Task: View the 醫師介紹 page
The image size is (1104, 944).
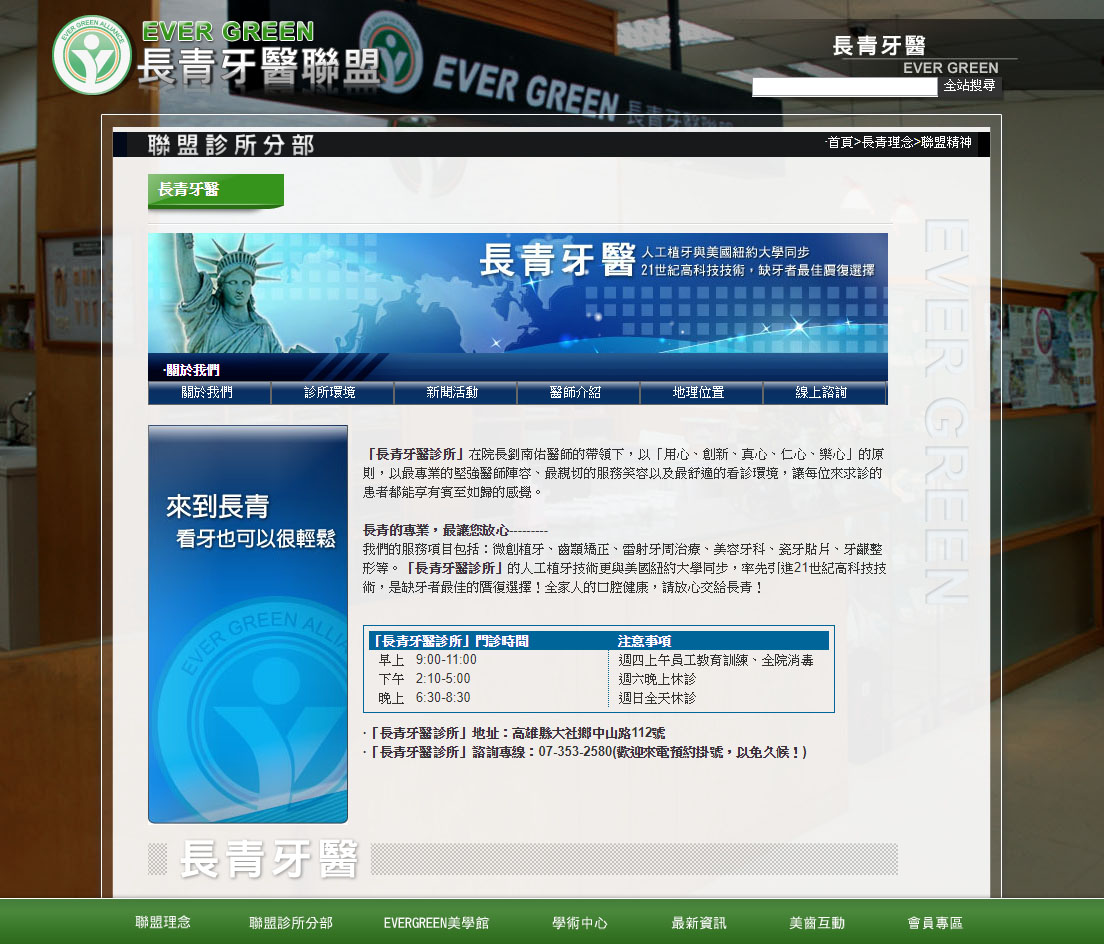Action: 577,393
